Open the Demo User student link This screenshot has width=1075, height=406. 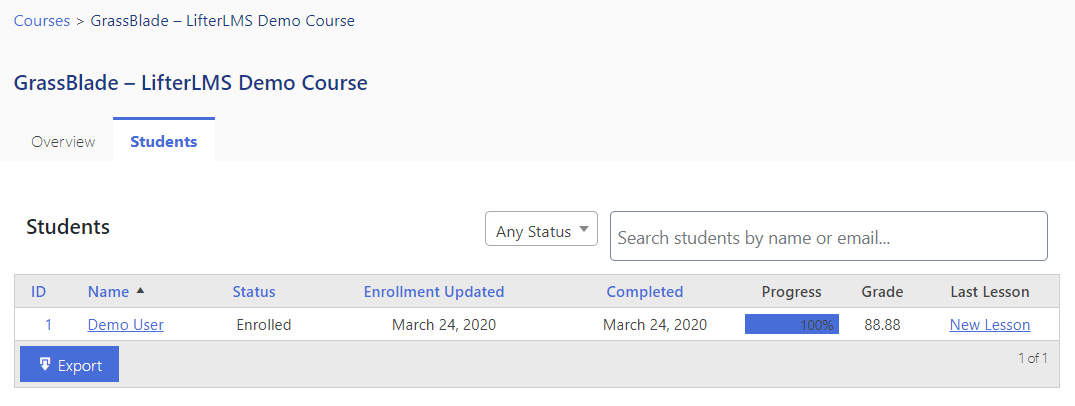(x=125, y=324)
